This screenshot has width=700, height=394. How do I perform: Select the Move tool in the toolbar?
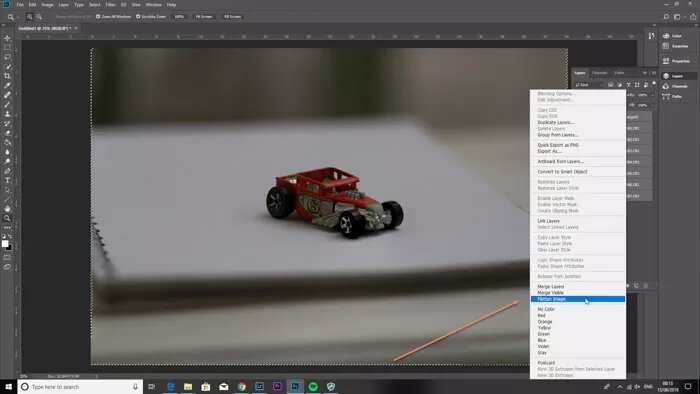(7, 38)
